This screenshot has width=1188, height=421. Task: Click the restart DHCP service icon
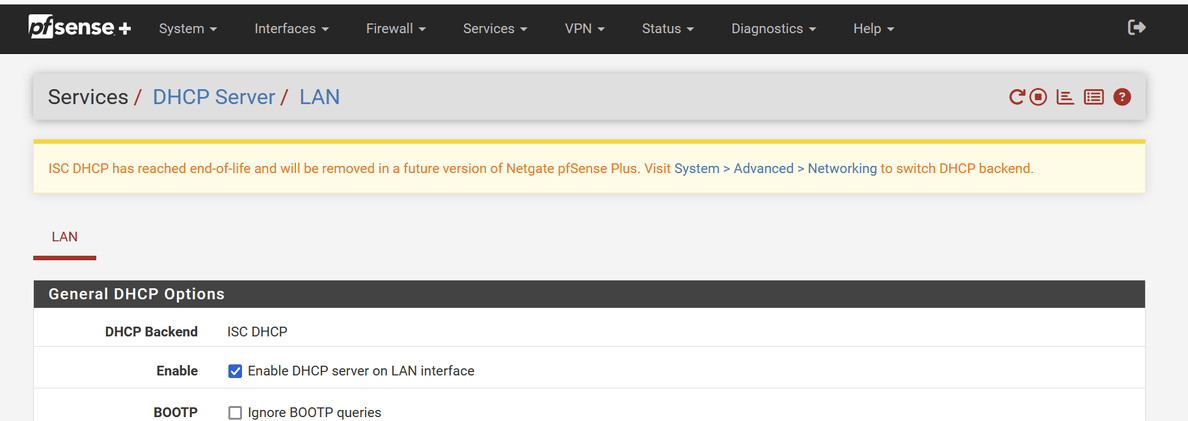(1017, 97)
